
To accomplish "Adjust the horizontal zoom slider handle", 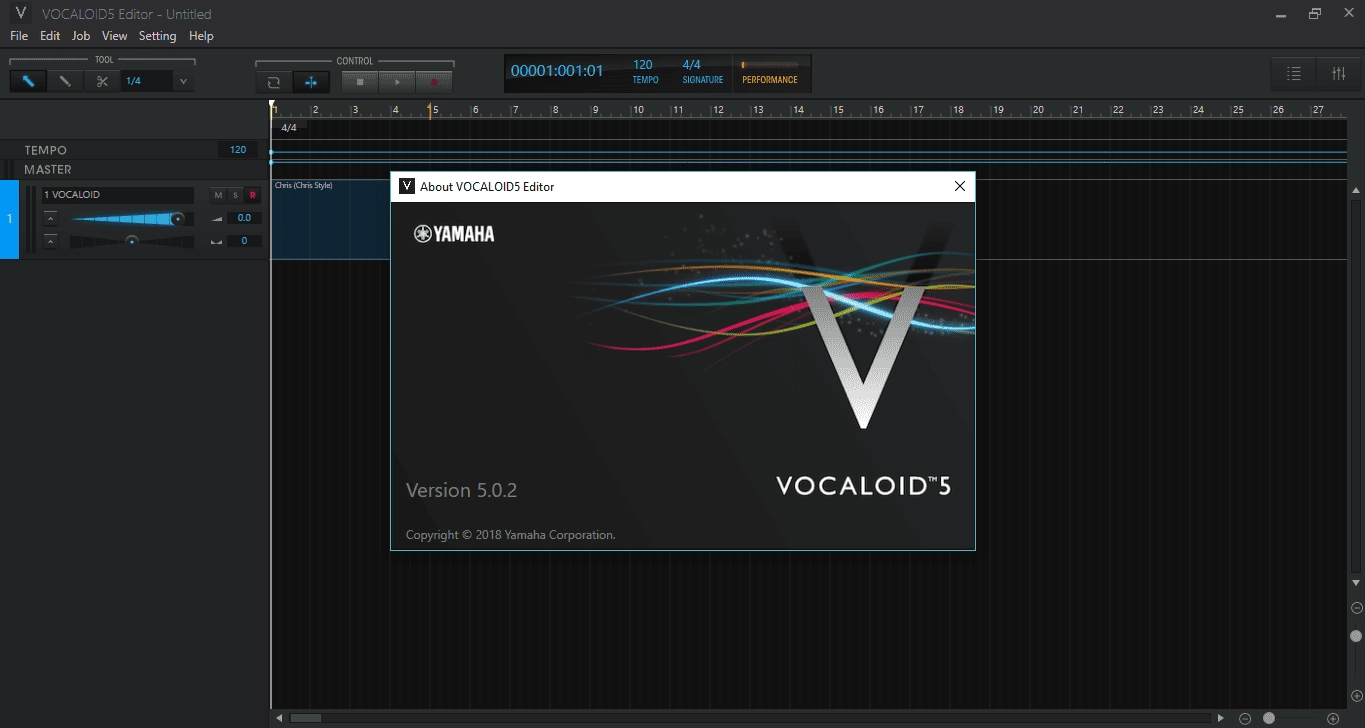I will coord(1269,718).
